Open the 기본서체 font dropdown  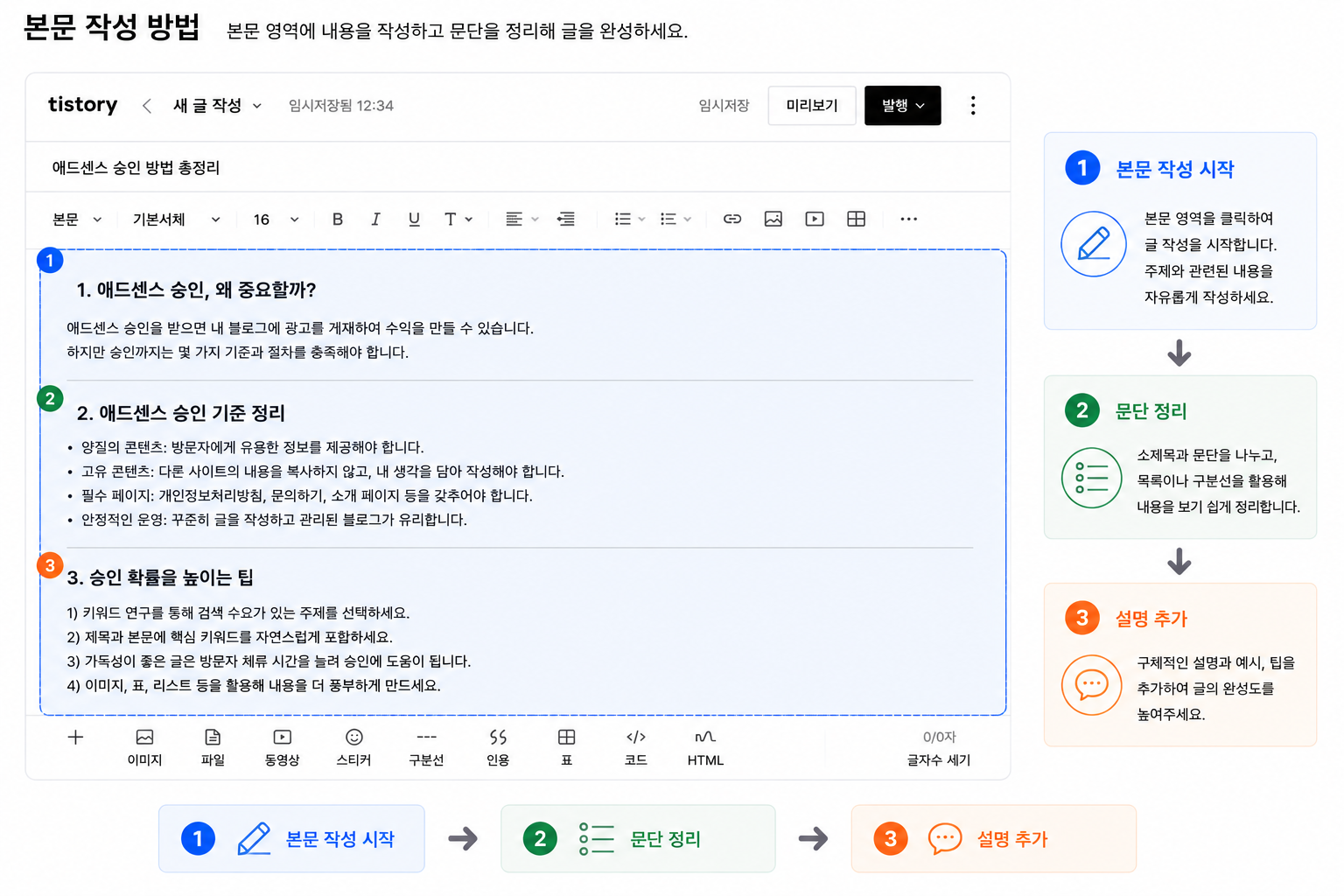[176, 219]
